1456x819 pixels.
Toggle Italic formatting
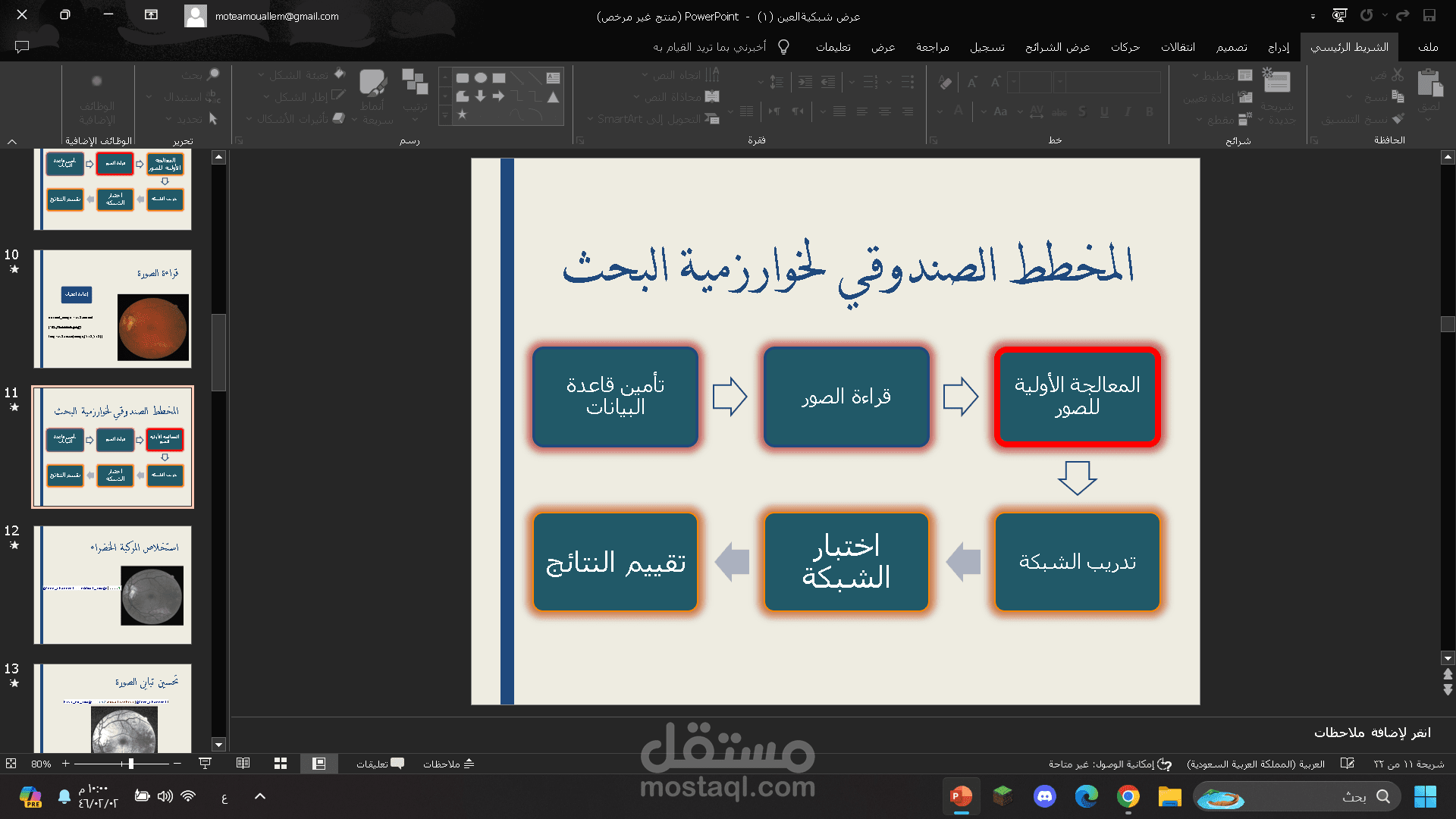pos(1128,111)
